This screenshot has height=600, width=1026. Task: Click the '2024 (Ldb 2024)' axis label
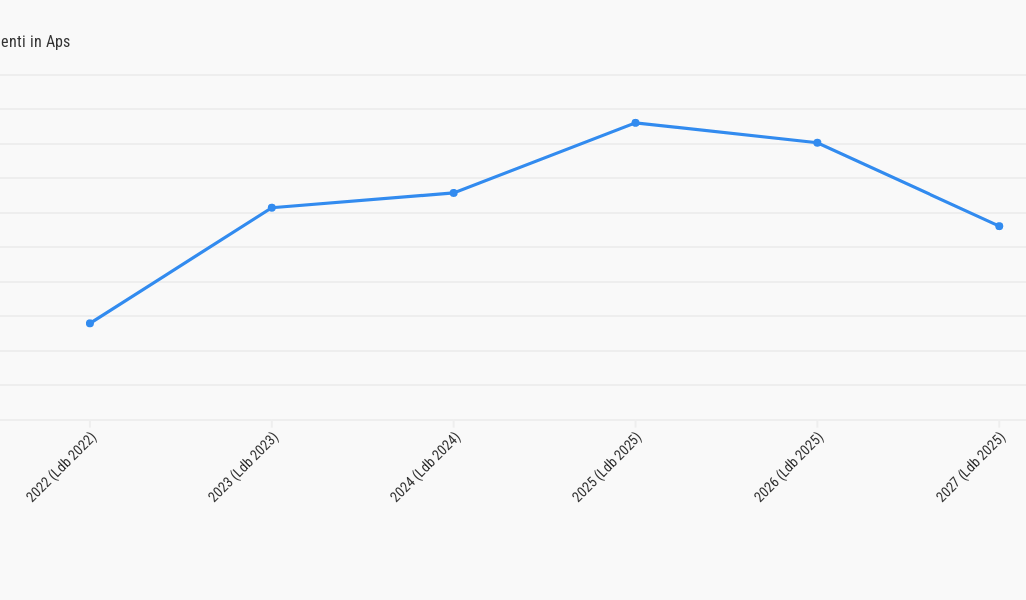click(x=426, y=467)
